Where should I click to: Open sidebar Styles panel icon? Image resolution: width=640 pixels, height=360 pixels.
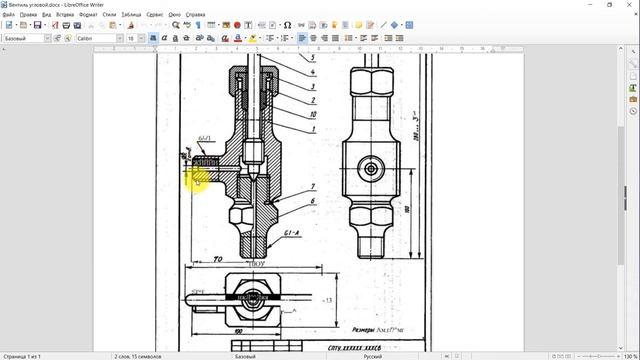pos(633,88)
